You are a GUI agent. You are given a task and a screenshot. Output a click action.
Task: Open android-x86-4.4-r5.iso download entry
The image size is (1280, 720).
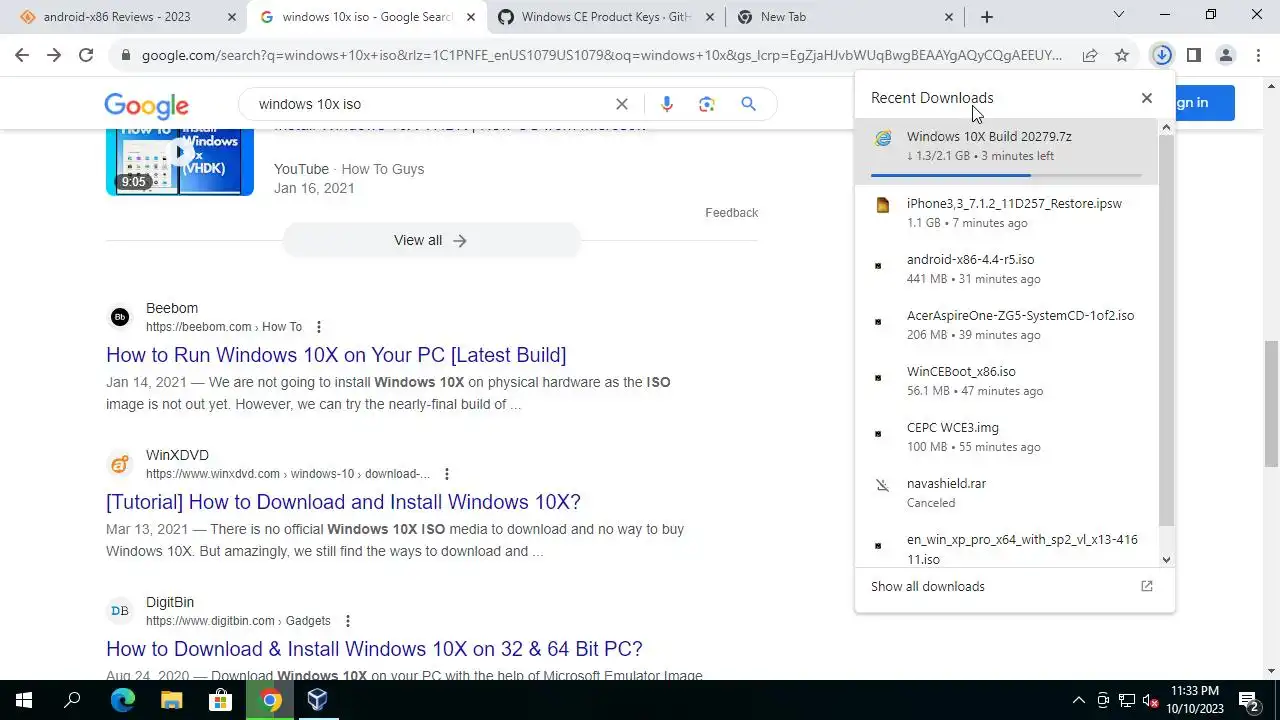1007,269
